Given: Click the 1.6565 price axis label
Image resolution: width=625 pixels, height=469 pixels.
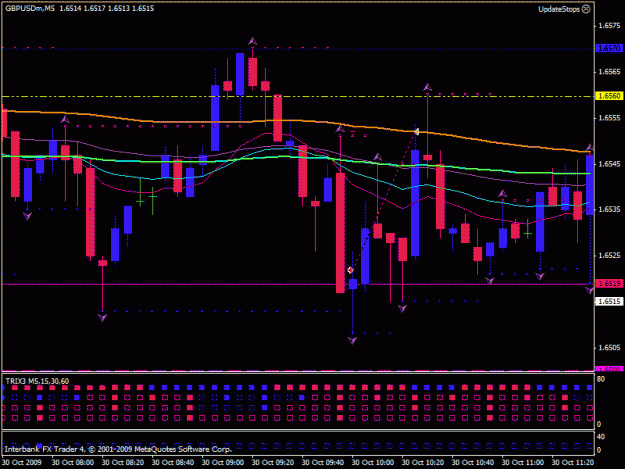Looking at the screenshot, I should tap(609, 72).
